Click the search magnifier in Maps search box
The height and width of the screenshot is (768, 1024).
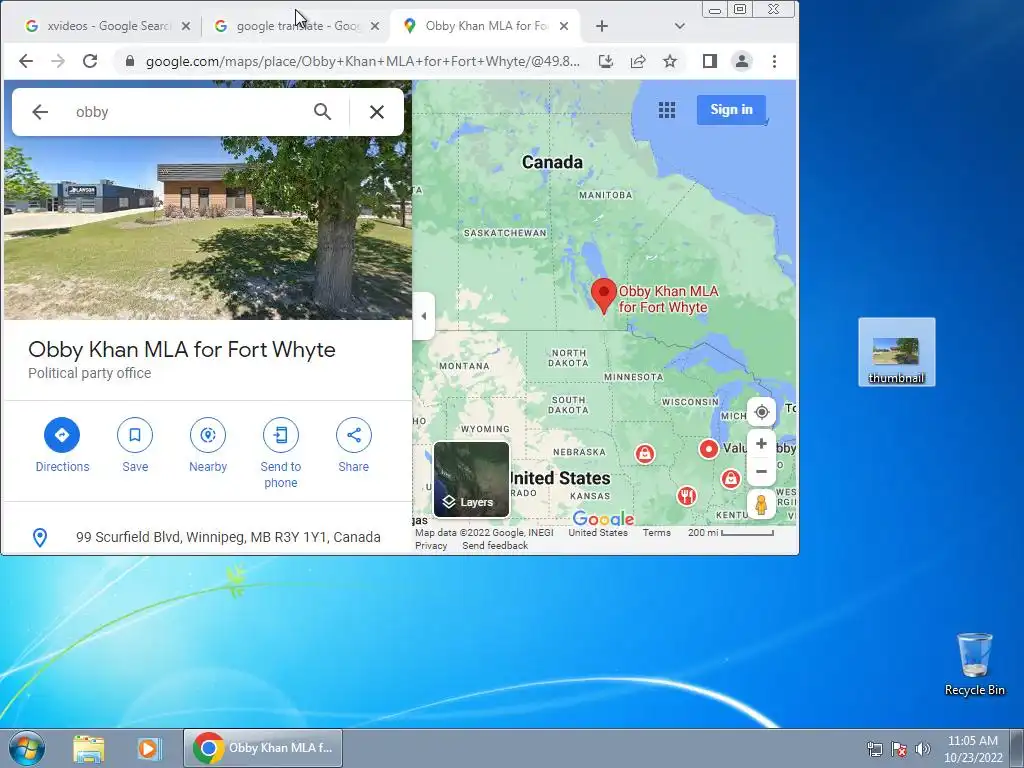323,112
